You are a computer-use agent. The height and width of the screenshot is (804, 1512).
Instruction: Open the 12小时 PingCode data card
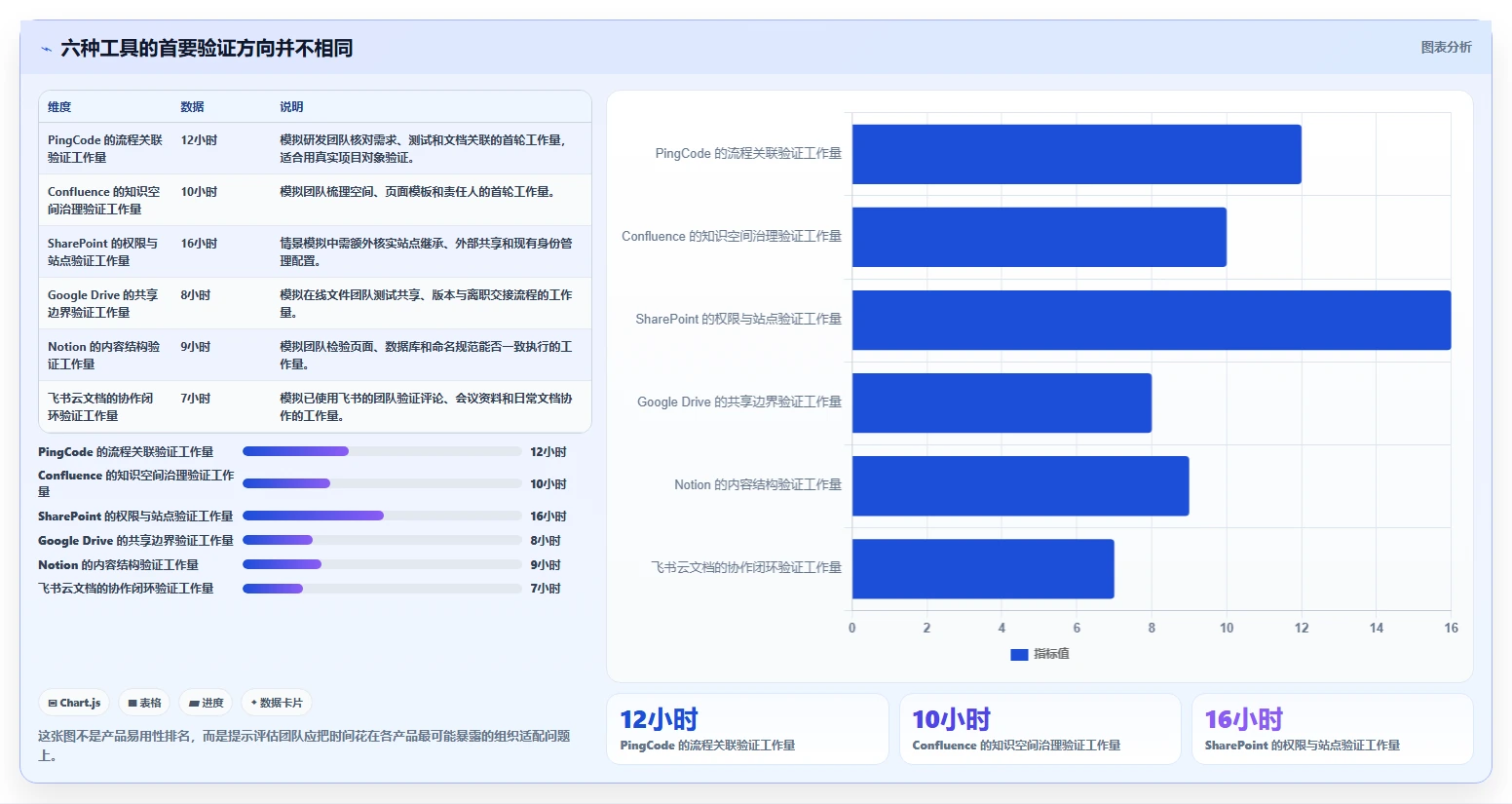tap(747, 729)
